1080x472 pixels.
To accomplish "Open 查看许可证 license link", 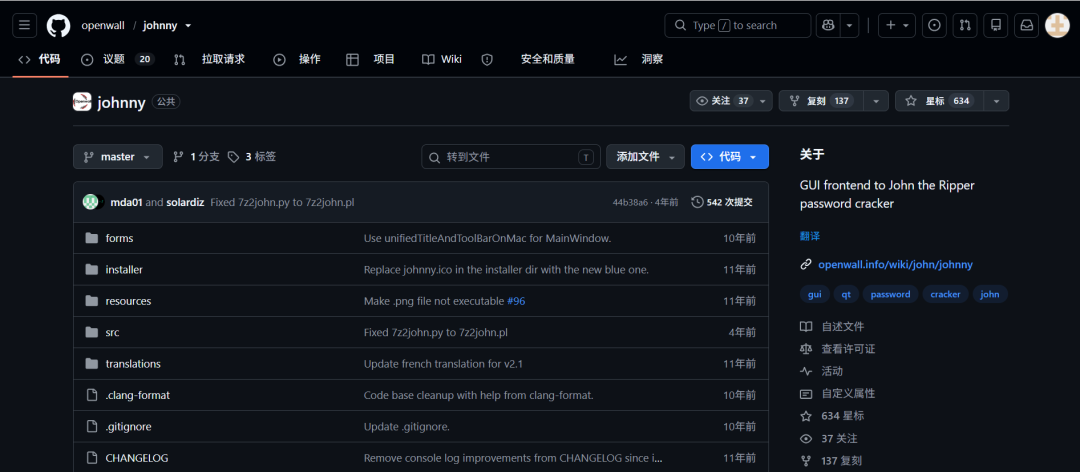I will [x=838, y=349].
